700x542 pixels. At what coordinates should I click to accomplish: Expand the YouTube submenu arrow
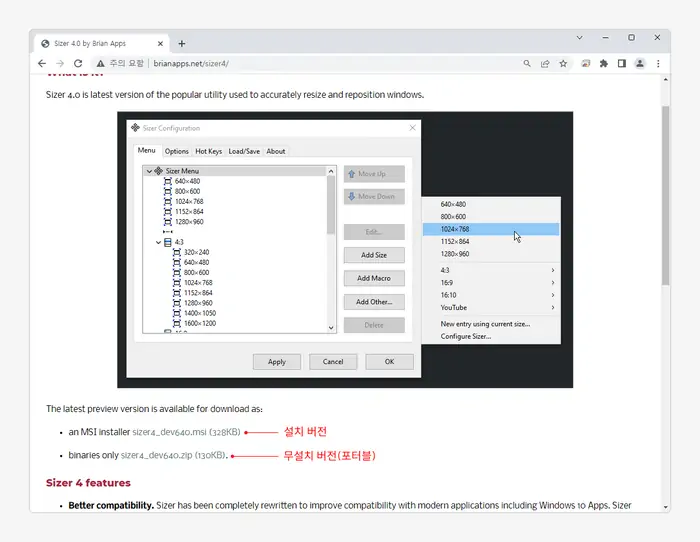pos(552,307)
